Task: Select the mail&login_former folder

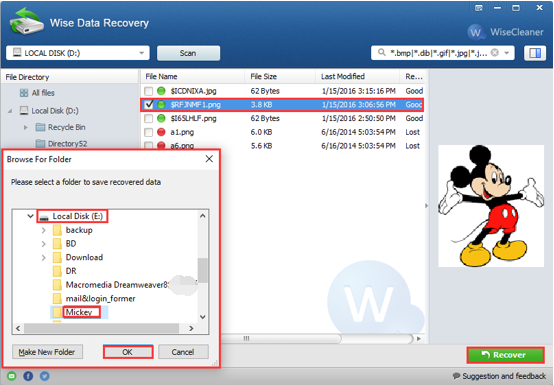Action: (x=100, y=298)
